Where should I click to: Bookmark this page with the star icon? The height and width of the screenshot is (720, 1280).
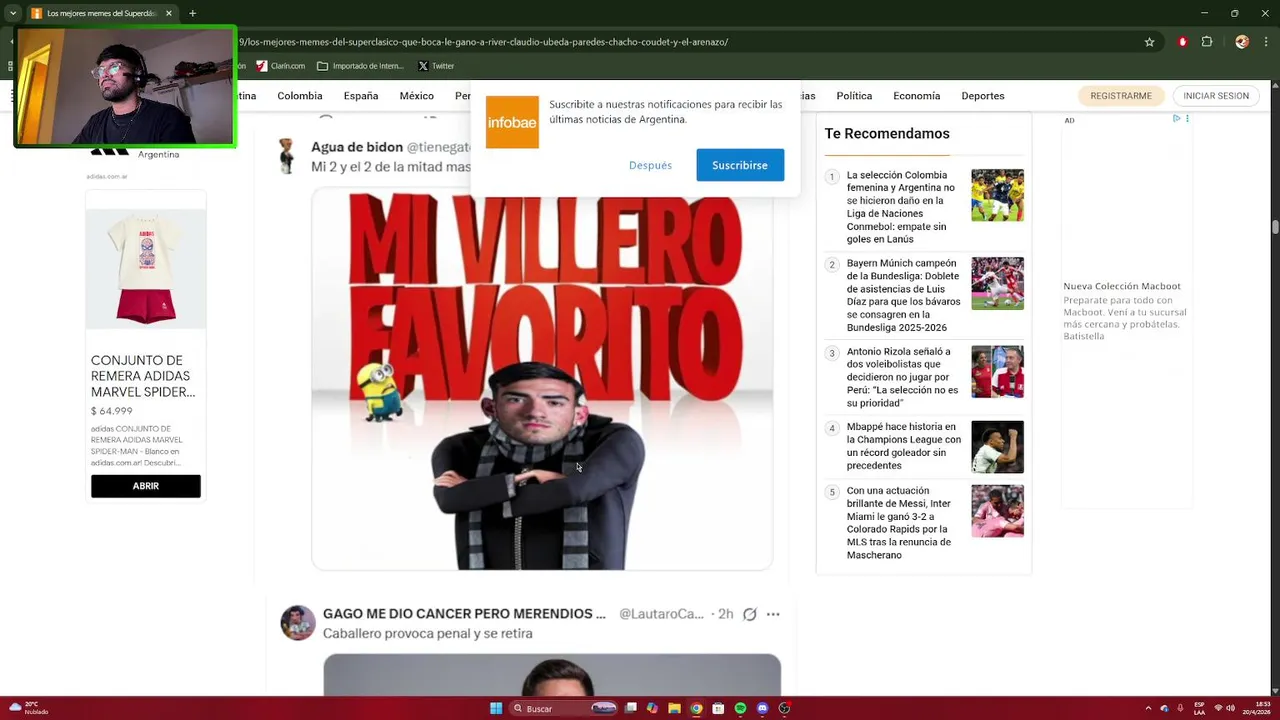click(1150, 42)
